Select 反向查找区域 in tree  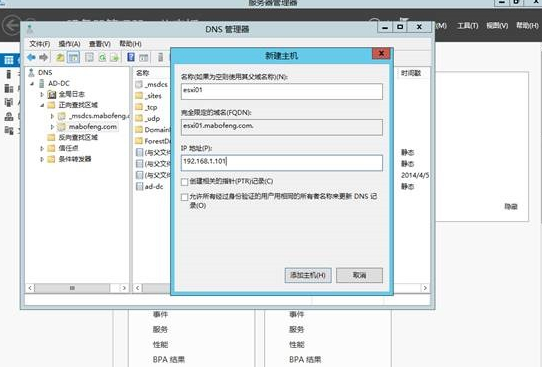78,137
